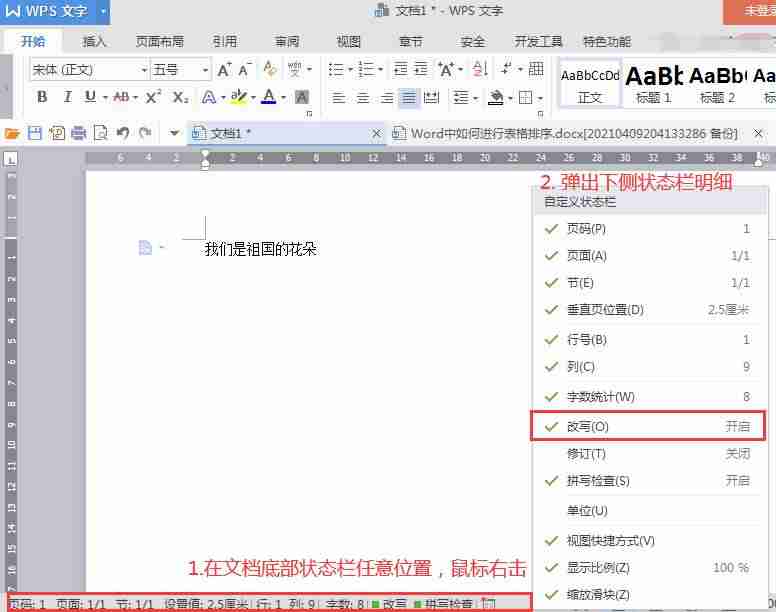Apply 正文 style

590,83
